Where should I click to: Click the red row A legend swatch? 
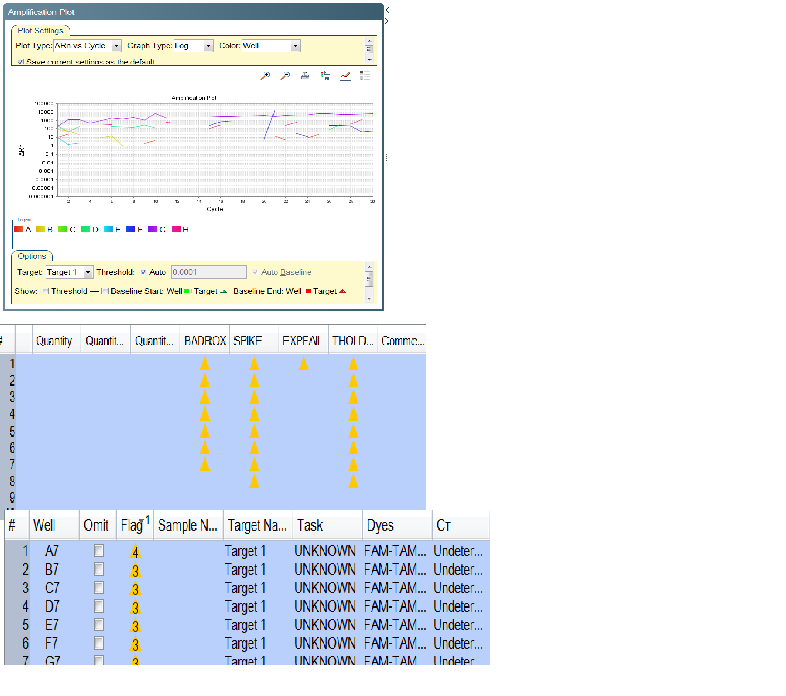coord(18,229)
